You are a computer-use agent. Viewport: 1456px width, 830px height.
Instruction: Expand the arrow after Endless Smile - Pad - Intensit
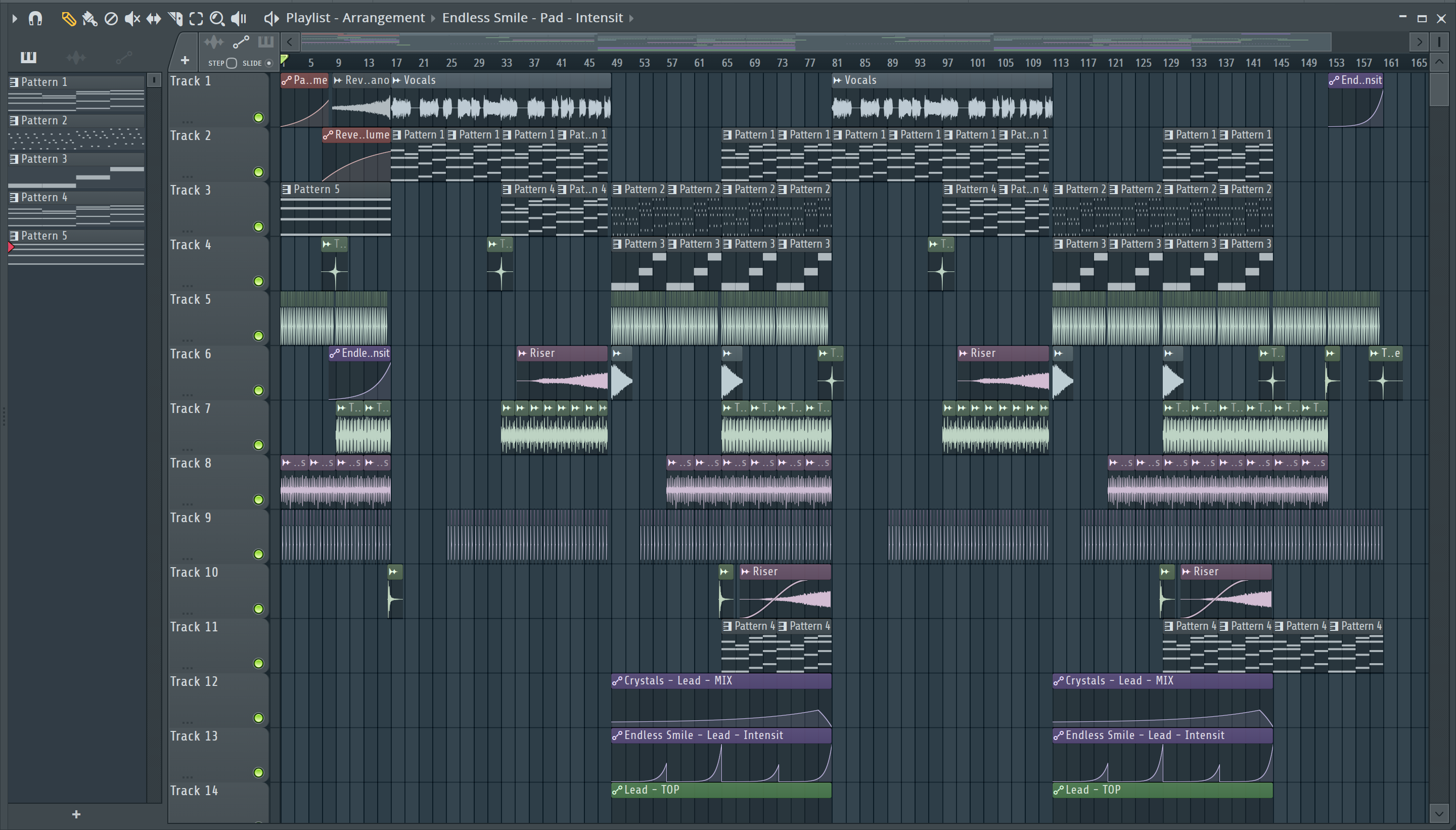[x=631, y=18]
